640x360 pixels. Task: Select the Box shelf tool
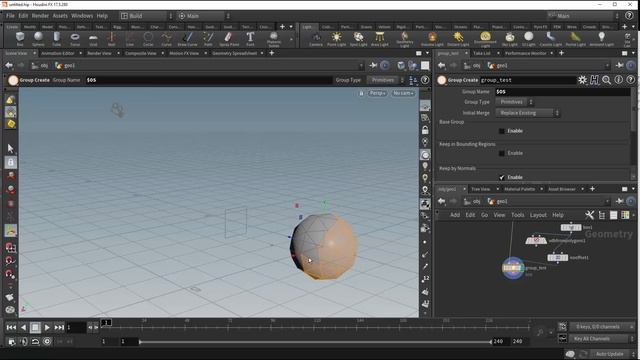20,39
